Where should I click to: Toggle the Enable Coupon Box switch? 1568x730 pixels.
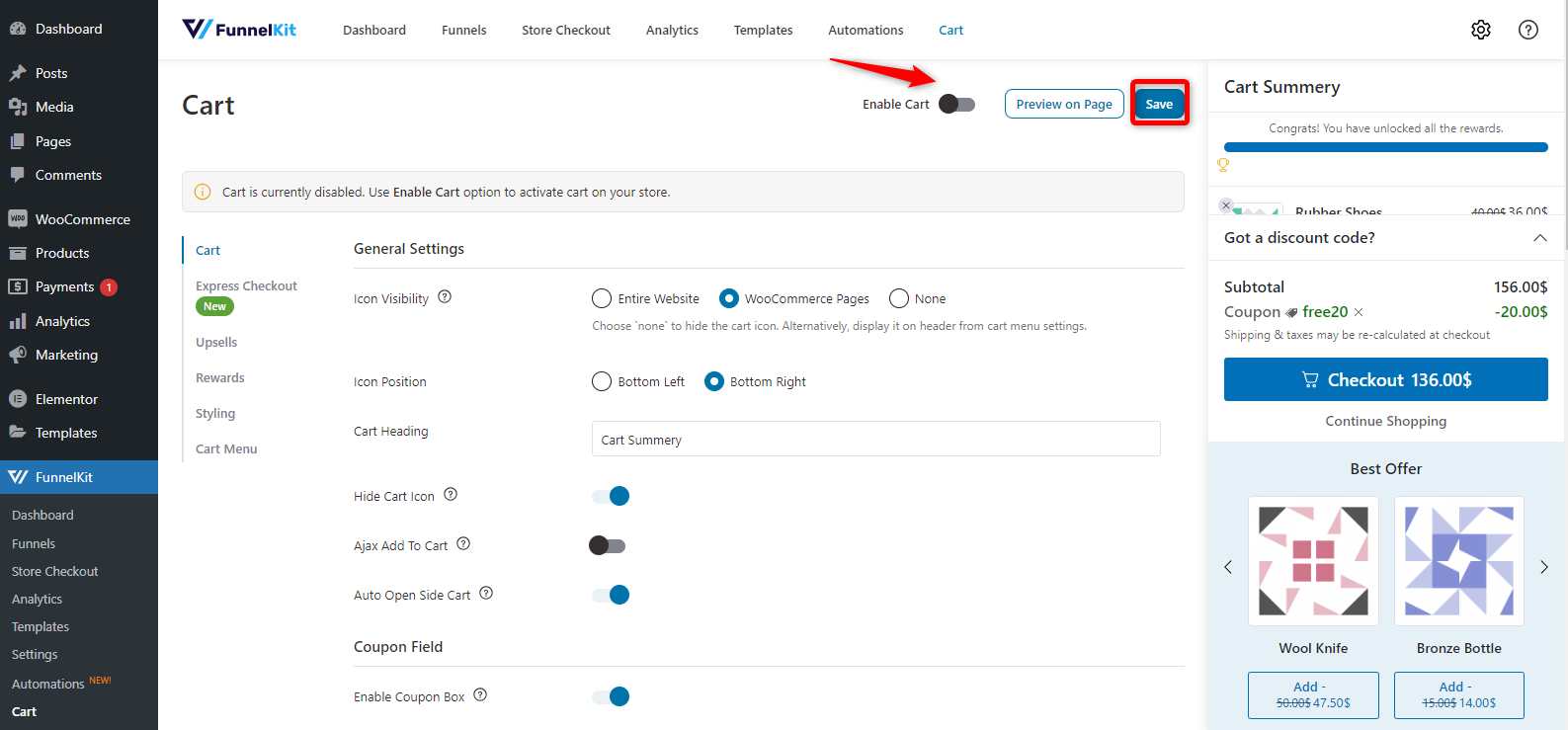611,696
